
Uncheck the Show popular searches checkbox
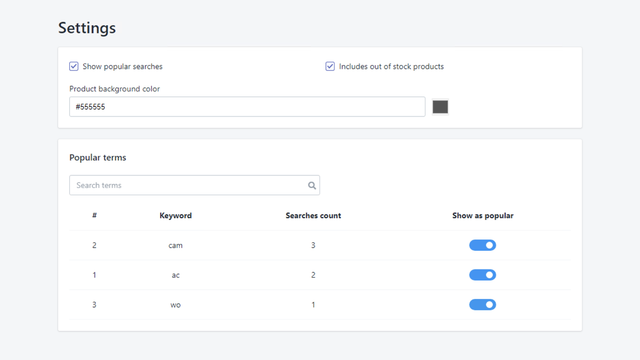[x=73, y=66]
